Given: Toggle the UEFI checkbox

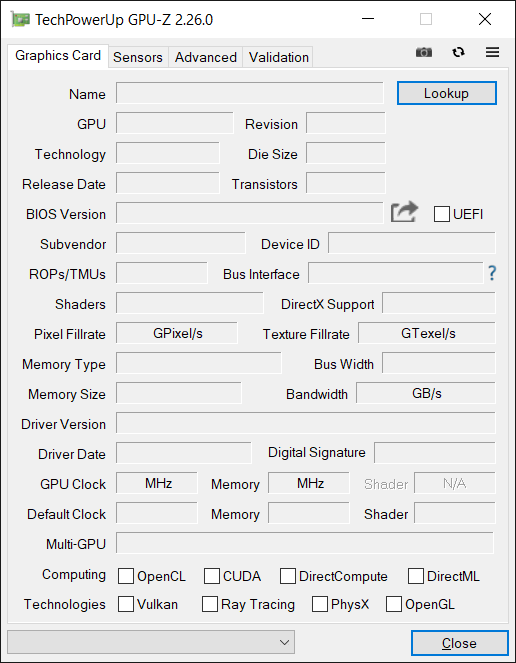Looking at the screenshot, I should click(442, 214).
